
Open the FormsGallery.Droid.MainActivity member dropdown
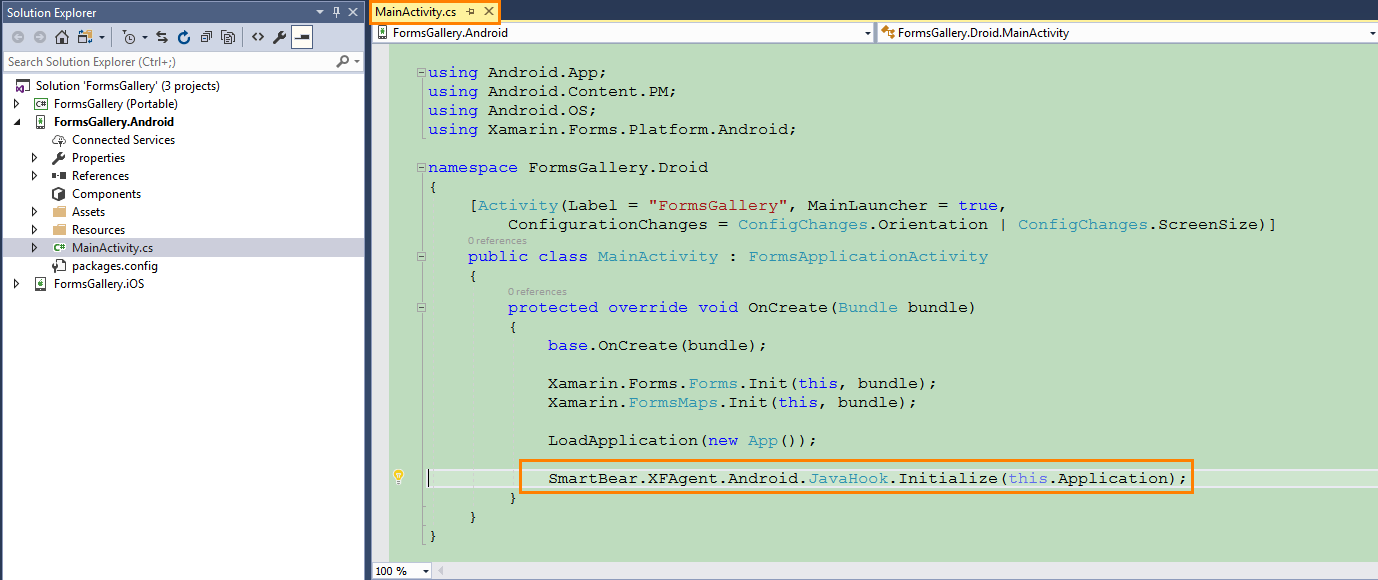pyautogui.click(x=1371, y=32)
